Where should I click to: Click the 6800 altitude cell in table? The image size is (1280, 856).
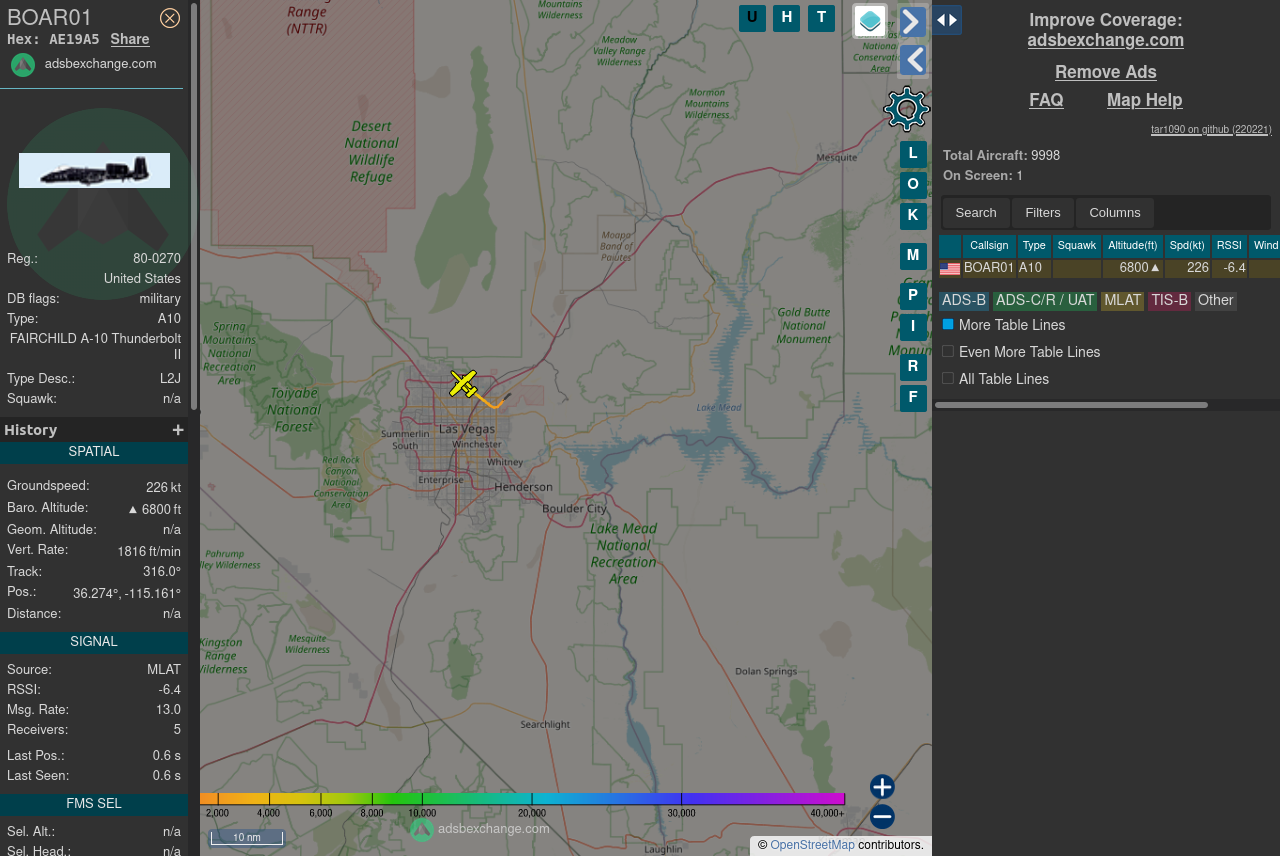pyautogui.click(x=1132, y=268)
